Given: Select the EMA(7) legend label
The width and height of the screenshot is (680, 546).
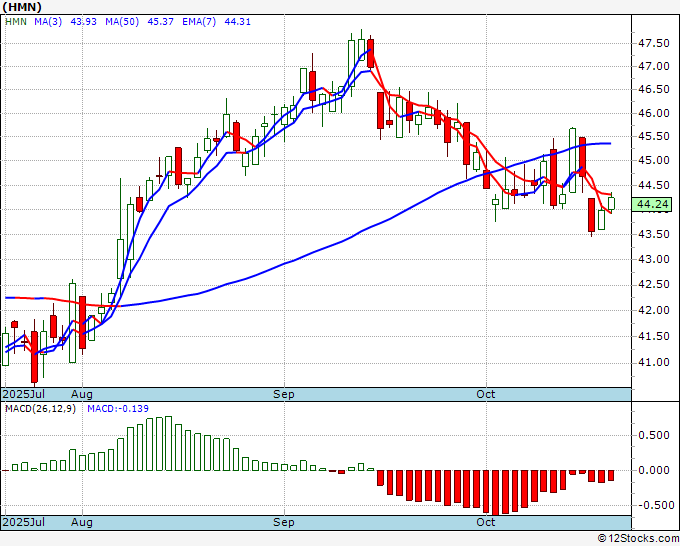Looking at the screenshot, I should tap(199, 22).
